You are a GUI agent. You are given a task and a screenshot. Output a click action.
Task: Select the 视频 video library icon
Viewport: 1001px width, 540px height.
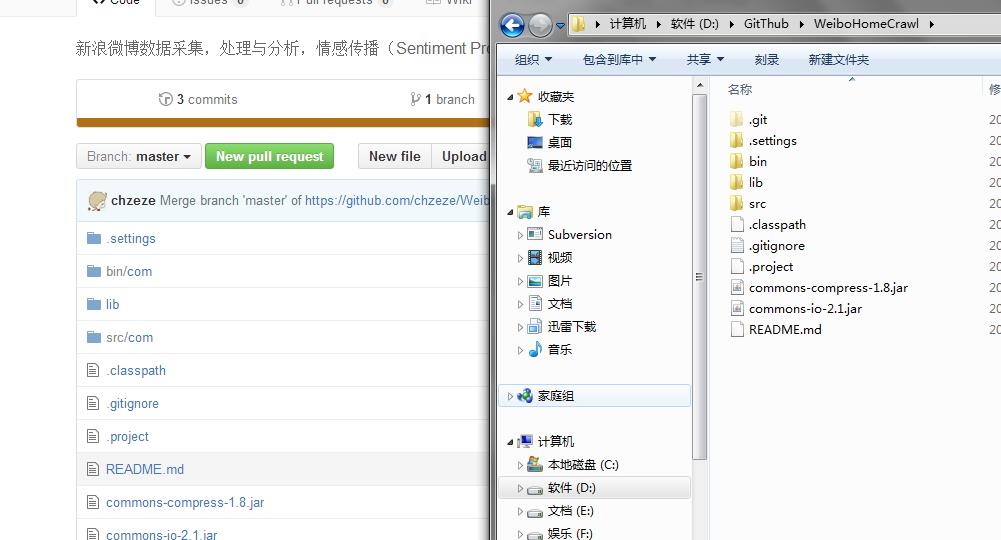coord(535,257)
